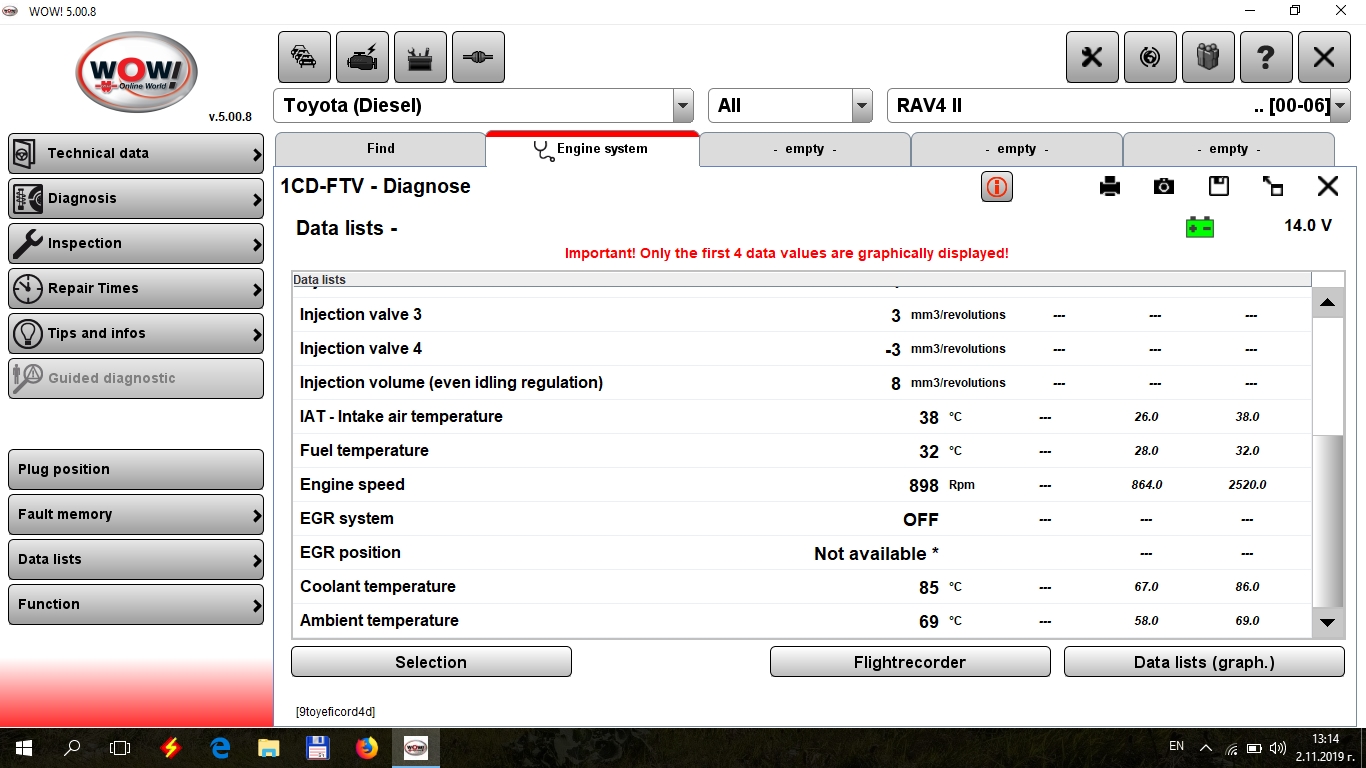Image resolution: width=1366 pixels, height=768 pixels.
Task: Open help question mark icon
Action: point(1266,57)
